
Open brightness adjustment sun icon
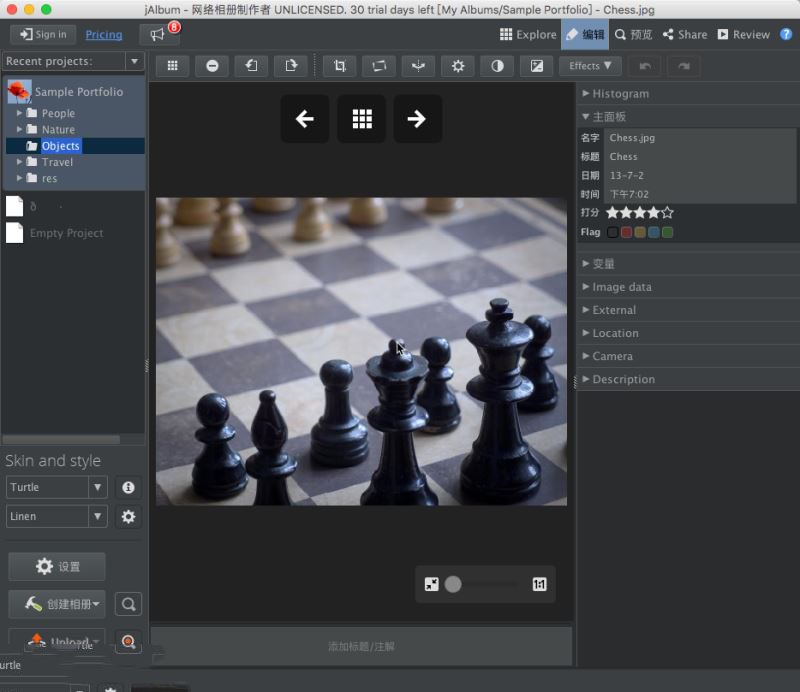[x=458, y=66]
